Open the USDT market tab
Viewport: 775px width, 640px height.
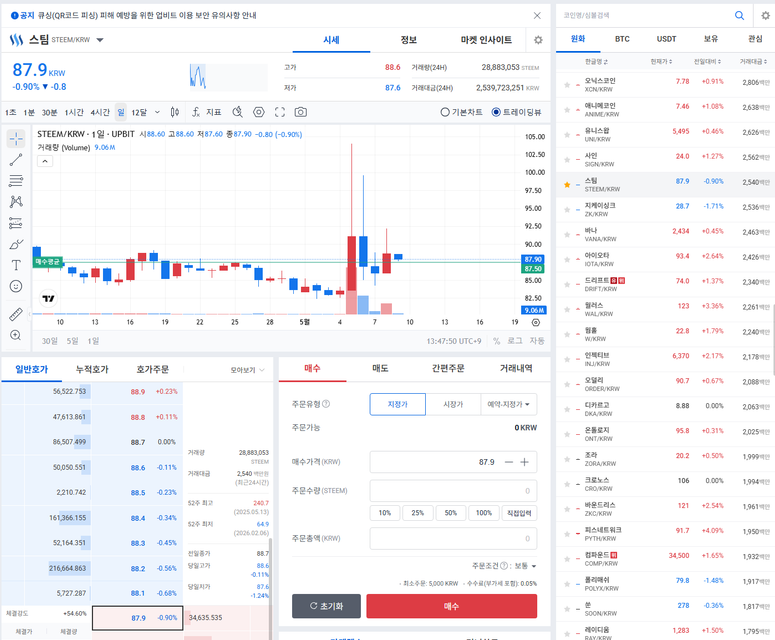click(666, 39)
